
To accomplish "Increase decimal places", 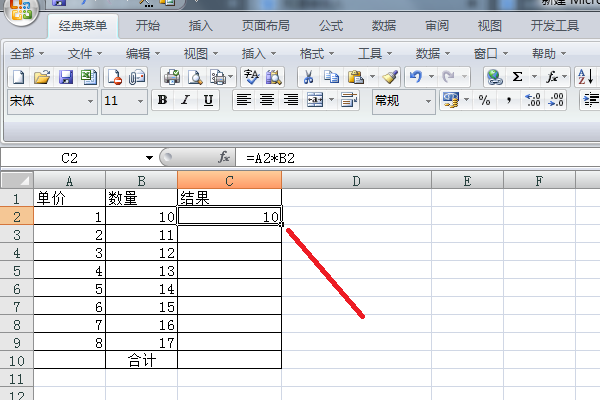I will click(533, 101).
